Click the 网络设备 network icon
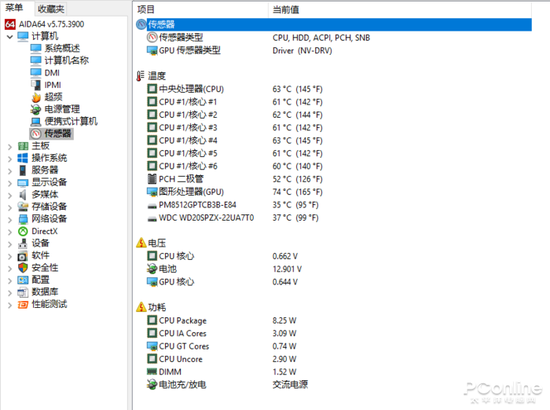The height and width of the screenshot is (410, 550). coord(23,219)
